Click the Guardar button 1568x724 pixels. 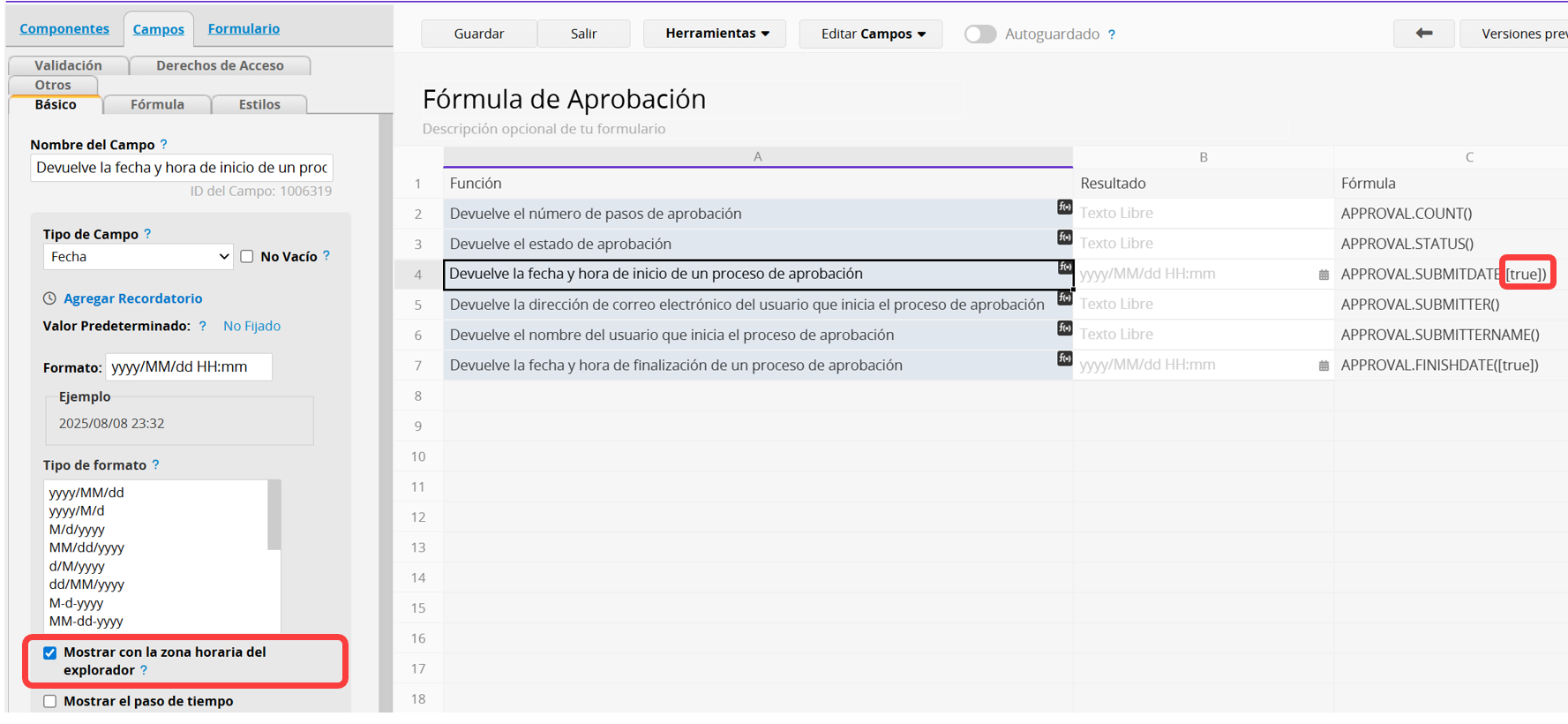(x=479, y=34)
